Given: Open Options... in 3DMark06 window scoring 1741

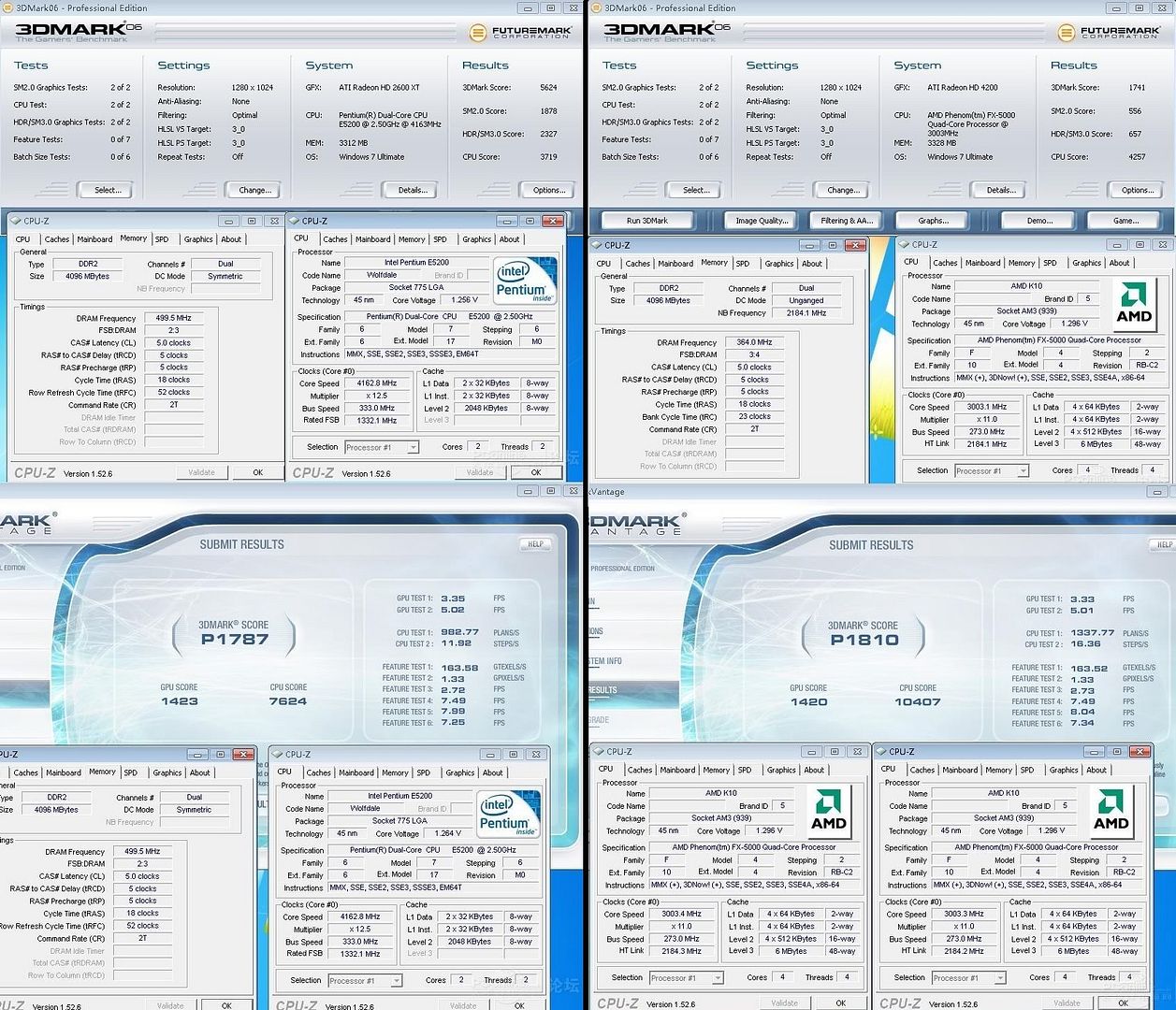Looking at the screenshot, I should click(x=1138, y=190).
